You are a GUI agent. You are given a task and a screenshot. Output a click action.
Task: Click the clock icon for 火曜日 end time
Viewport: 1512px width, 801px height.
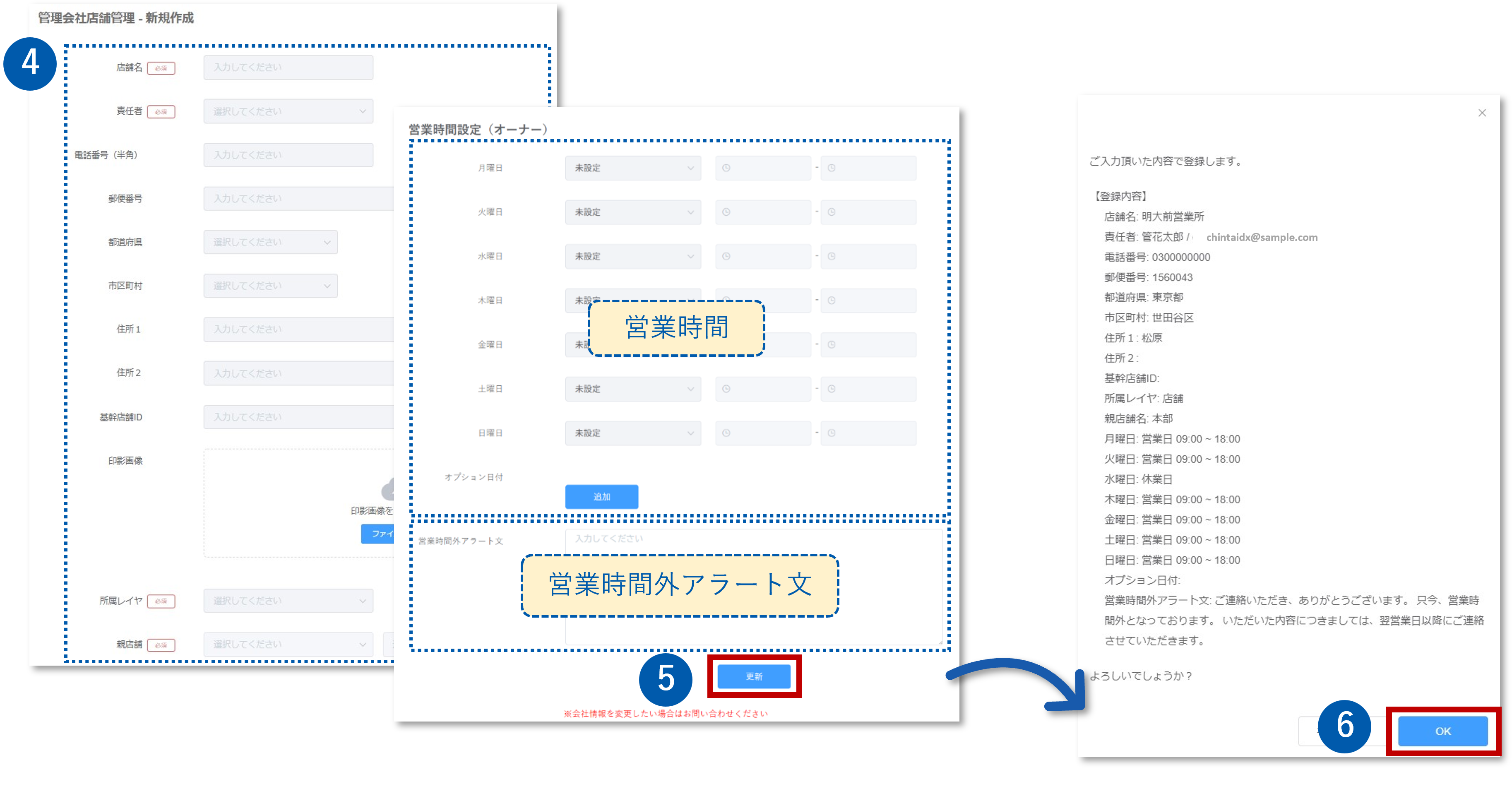click(831, 212)
